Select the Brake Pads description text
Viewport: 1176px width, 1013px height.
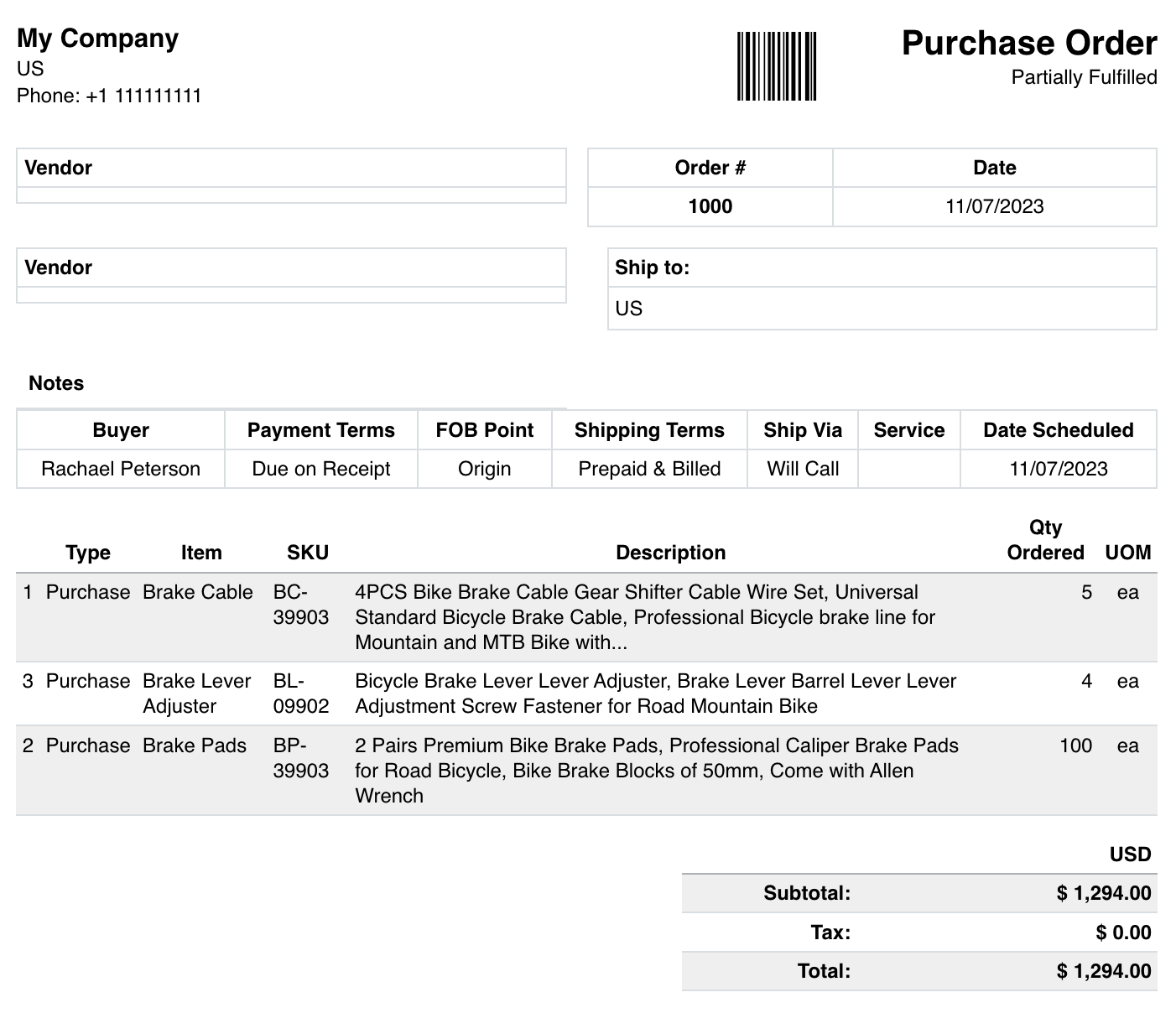coord(657,770)
